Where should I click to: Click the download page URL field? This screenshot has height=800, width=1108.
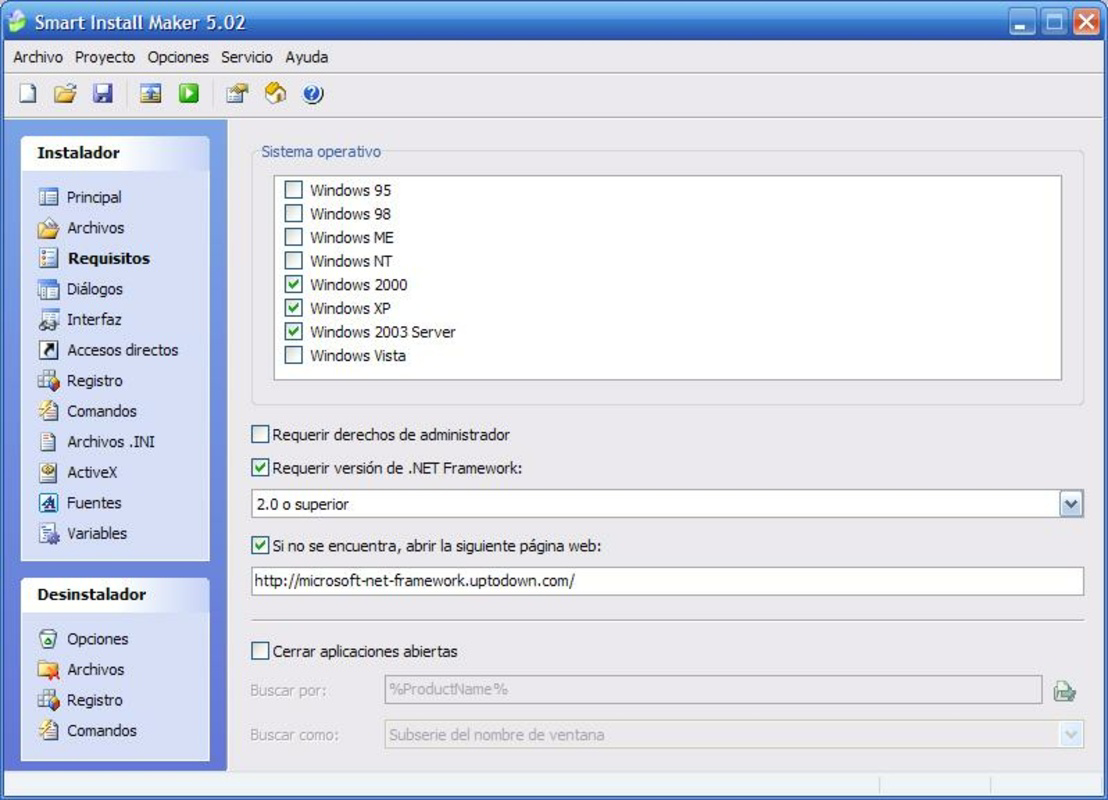coord(667,581)
